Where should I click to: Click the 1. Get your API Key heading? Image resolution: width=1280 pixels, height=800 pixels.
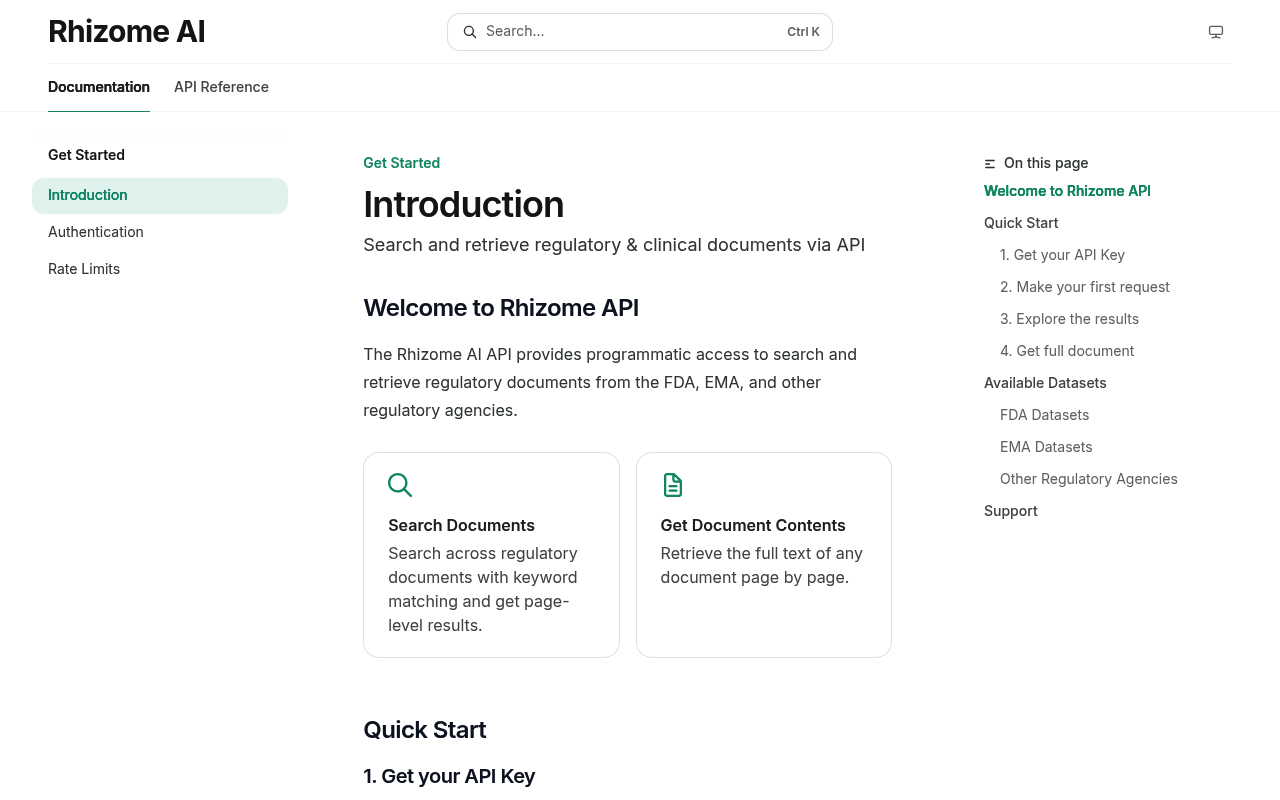click(x=449, y=776)
